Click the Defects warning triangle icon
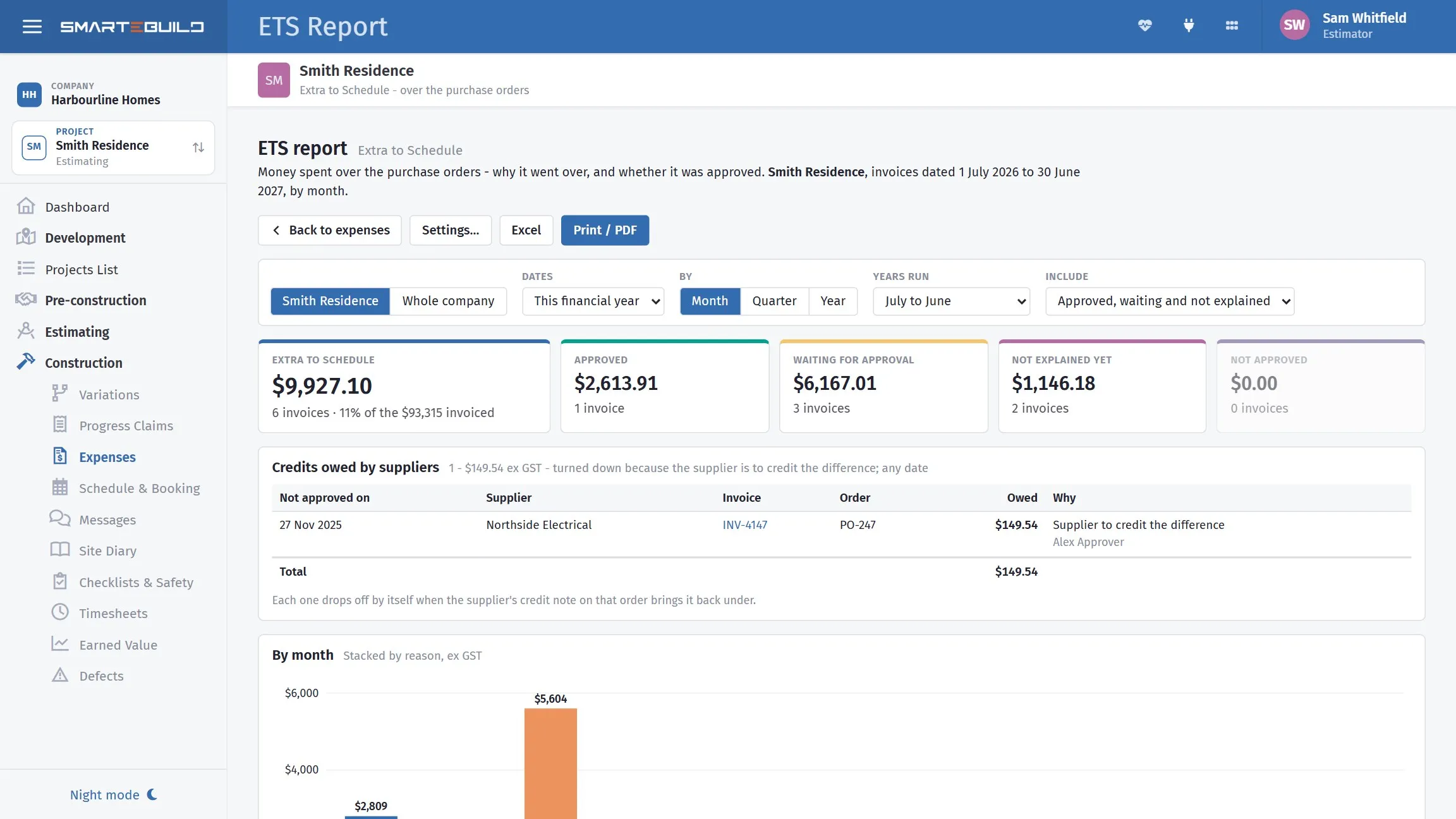The image size is (1456, 819). click(60, 675)
